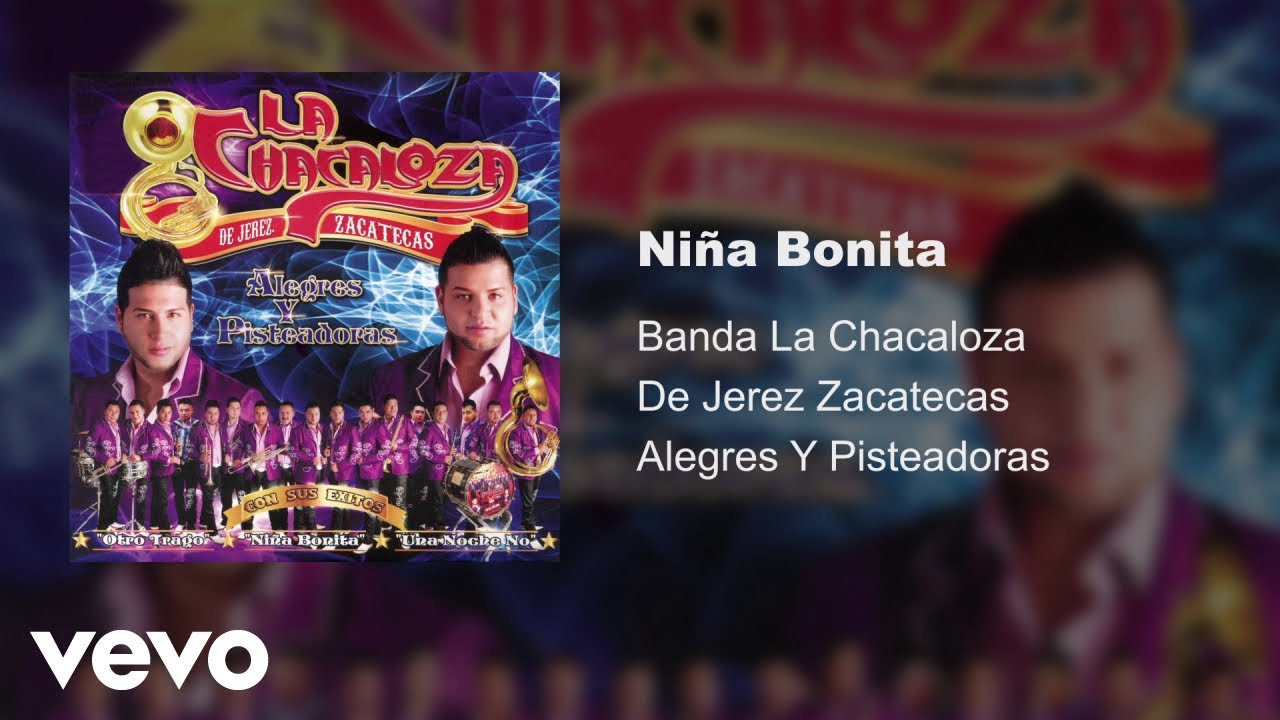Screen dimensions: 1280x720
Task: Select the "Niña Bonita" song title heading
Action: (x=792, y=250)
